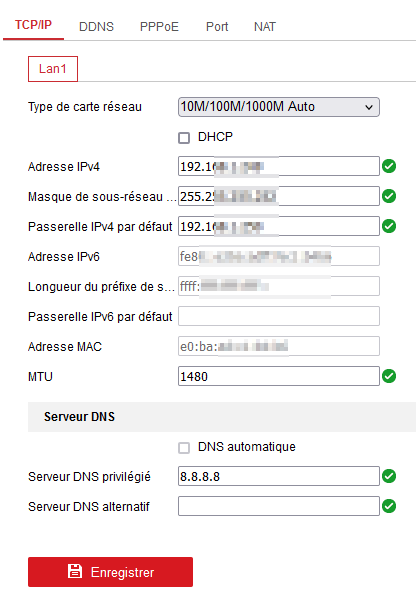Open the PPPoE tab

159,27
